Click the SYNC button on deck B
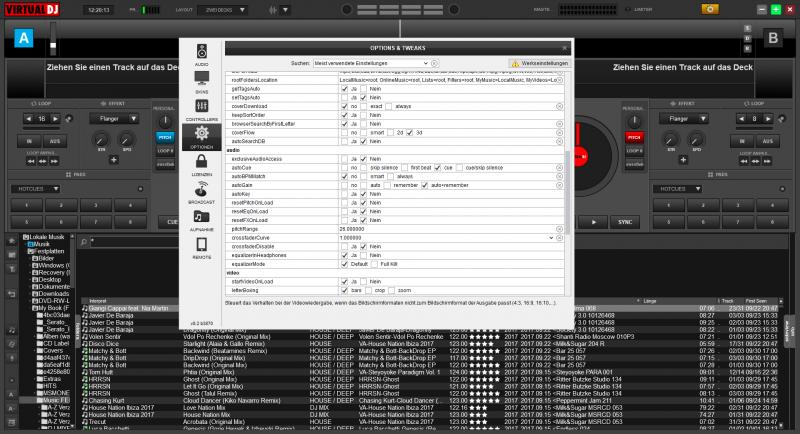Screen dimensions: 800x434 (x=625, y=222)
